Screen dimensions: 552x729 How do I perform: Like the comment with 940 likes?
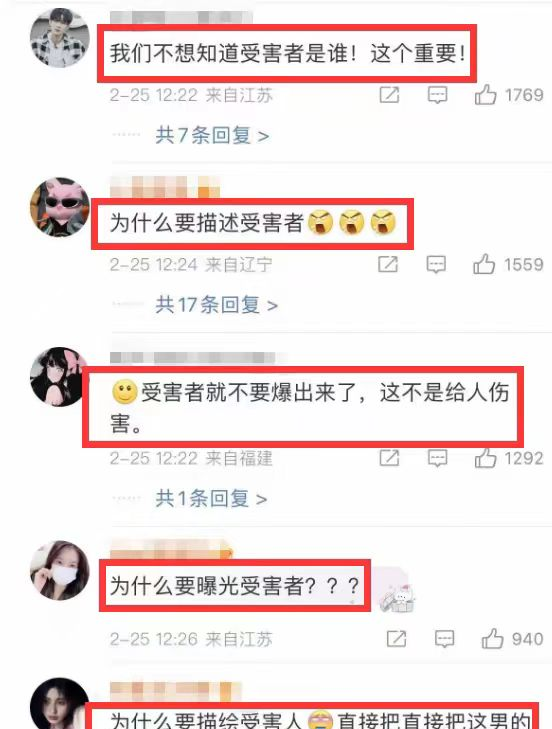[492, 638]
